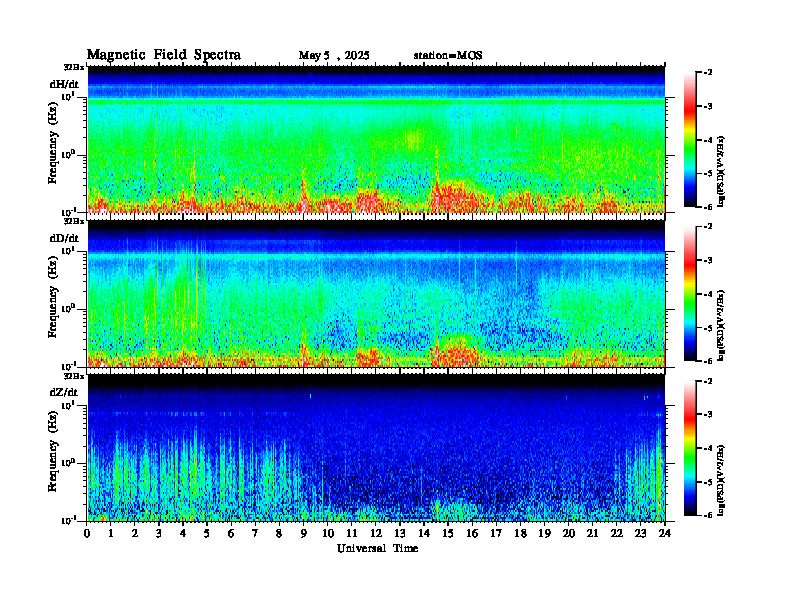Image resolution: width=792 pixels, height=612 pixels.
Task: Click the log(PSD) label of dD/dt color bar
Action: coord(722,326)
